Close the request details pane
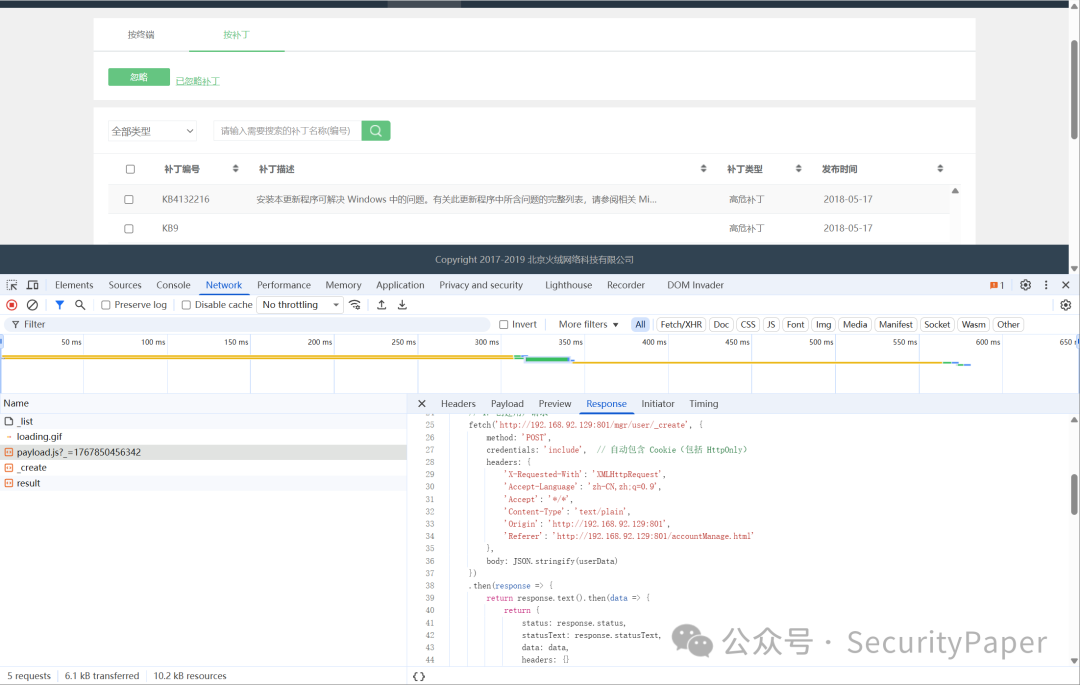Viewport: 1080px width, 685px height. coord(422,404)
